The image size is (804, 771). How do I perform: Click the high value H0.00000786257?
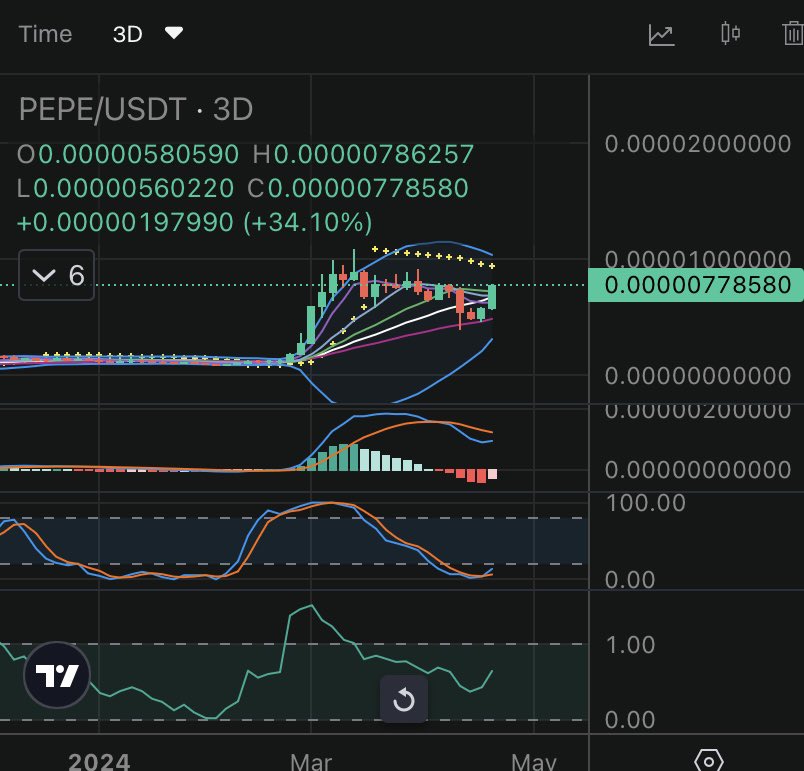(x=363, y=154)
